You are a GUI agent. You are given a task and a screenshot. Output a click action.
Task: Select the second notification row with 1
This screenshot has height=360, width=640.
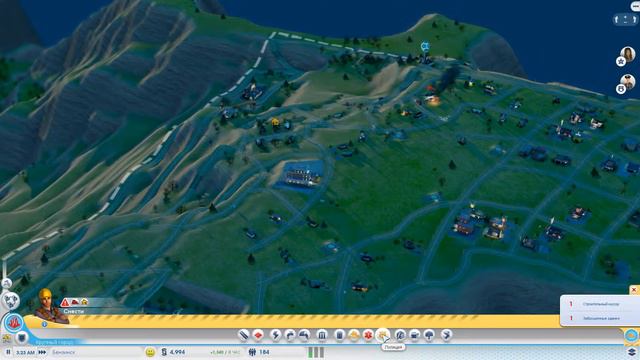coord(600,318)
